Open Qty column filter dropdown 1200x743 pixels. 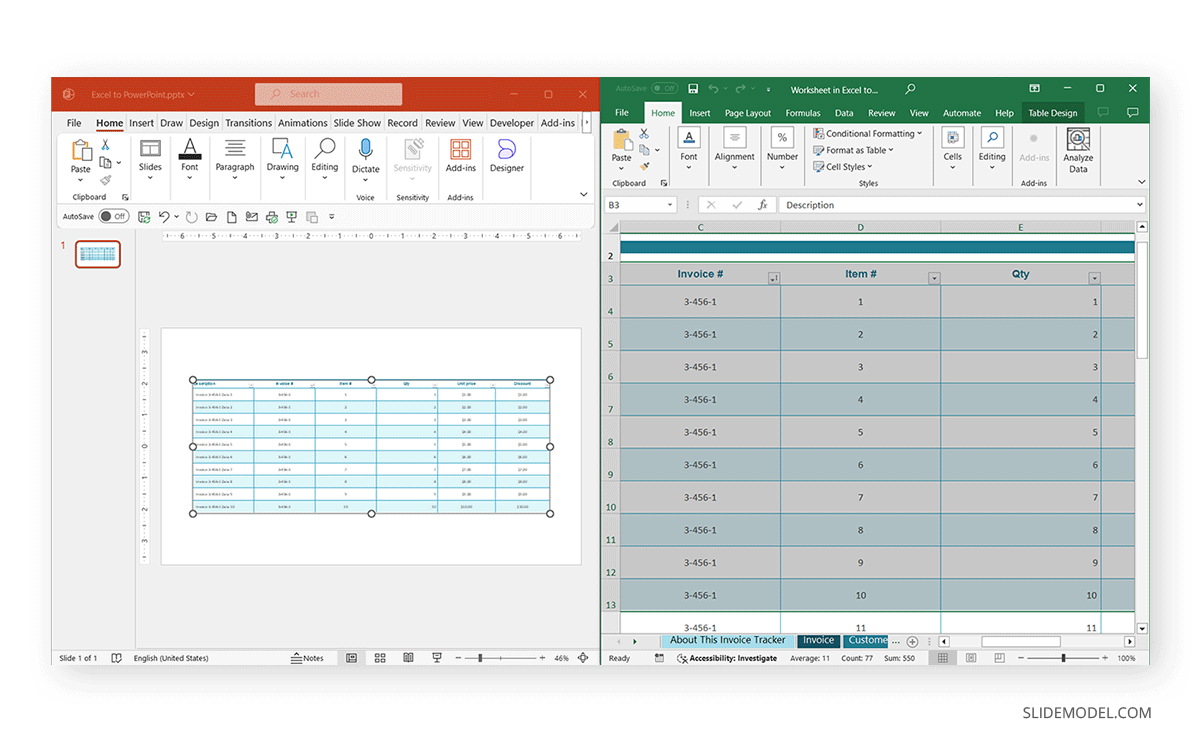1094,279
